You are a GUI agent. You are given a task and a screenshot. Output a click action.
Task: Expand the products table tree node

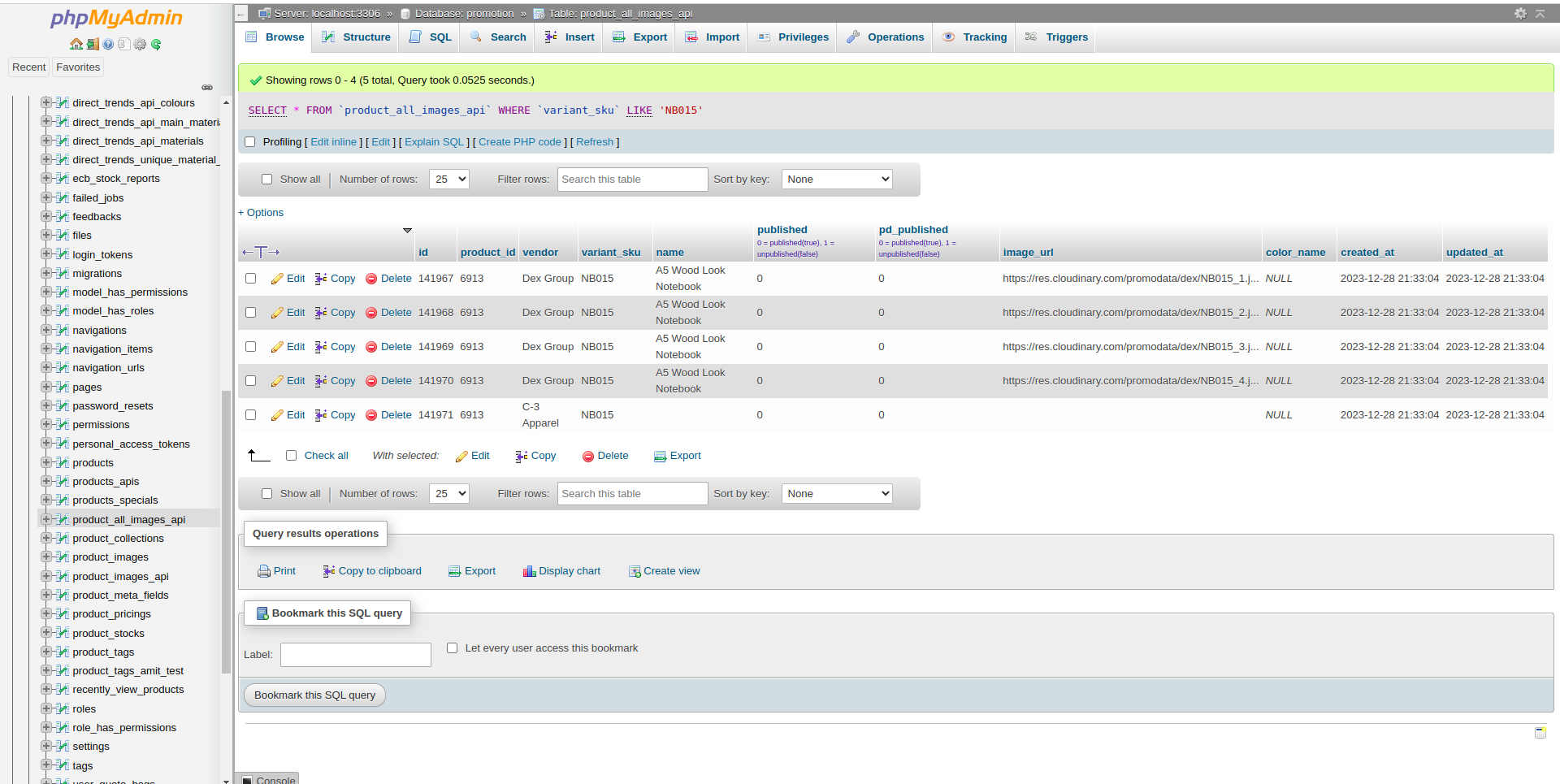coord(46,462)
